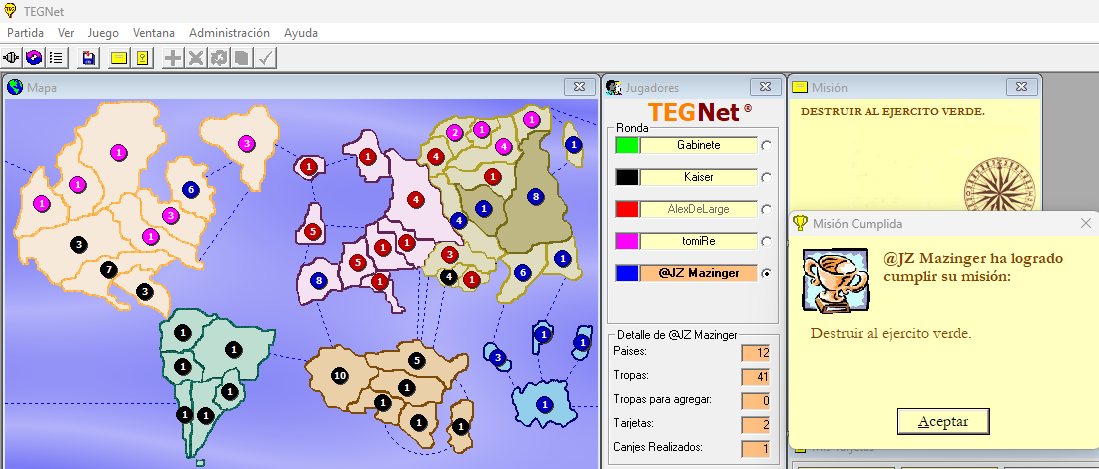Select the red army token showing 3
Viewport: 1099px width, 469px height.
click(x=450, y=254)
